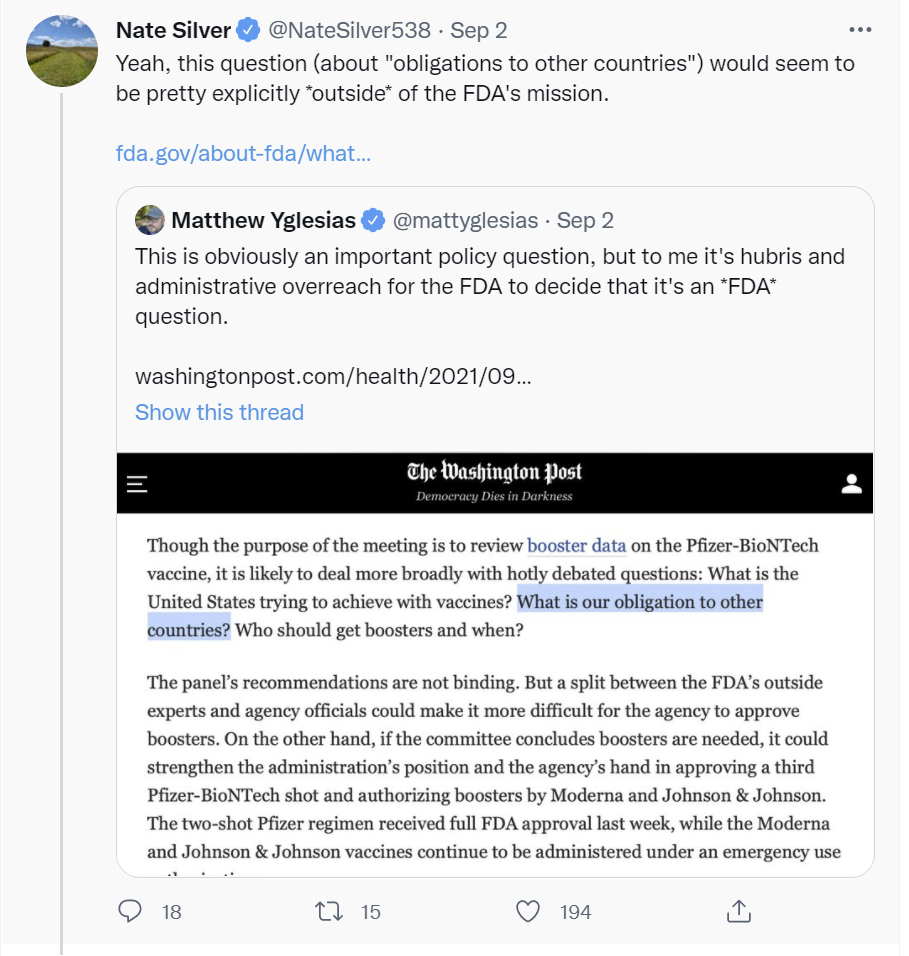Open Nate Silver's profile picture
This screenshot has width=909, height=956.
(62, 51)
